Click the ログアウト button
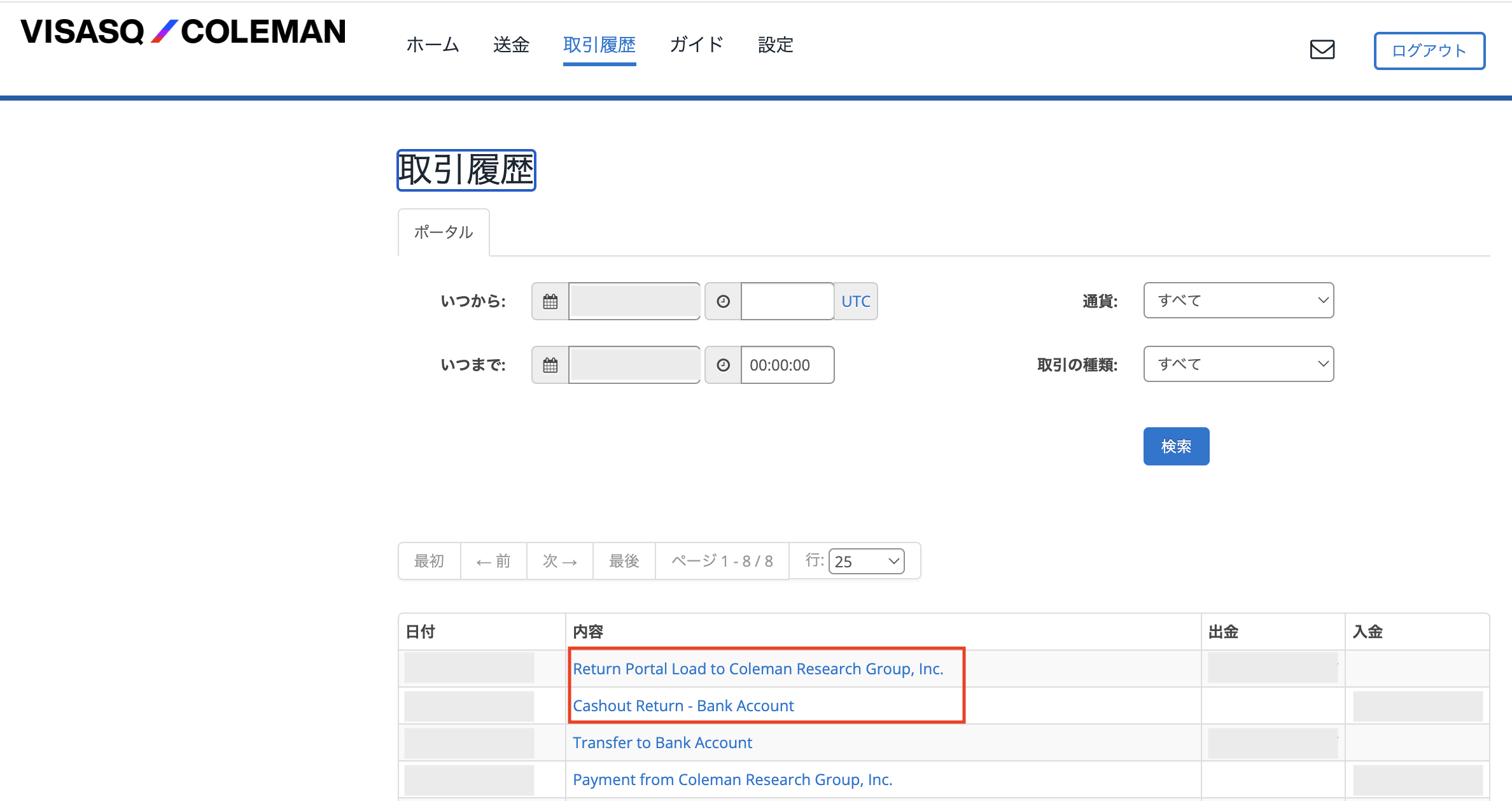This screenshot has width=1512, height=801. (x=1429, y=50)
